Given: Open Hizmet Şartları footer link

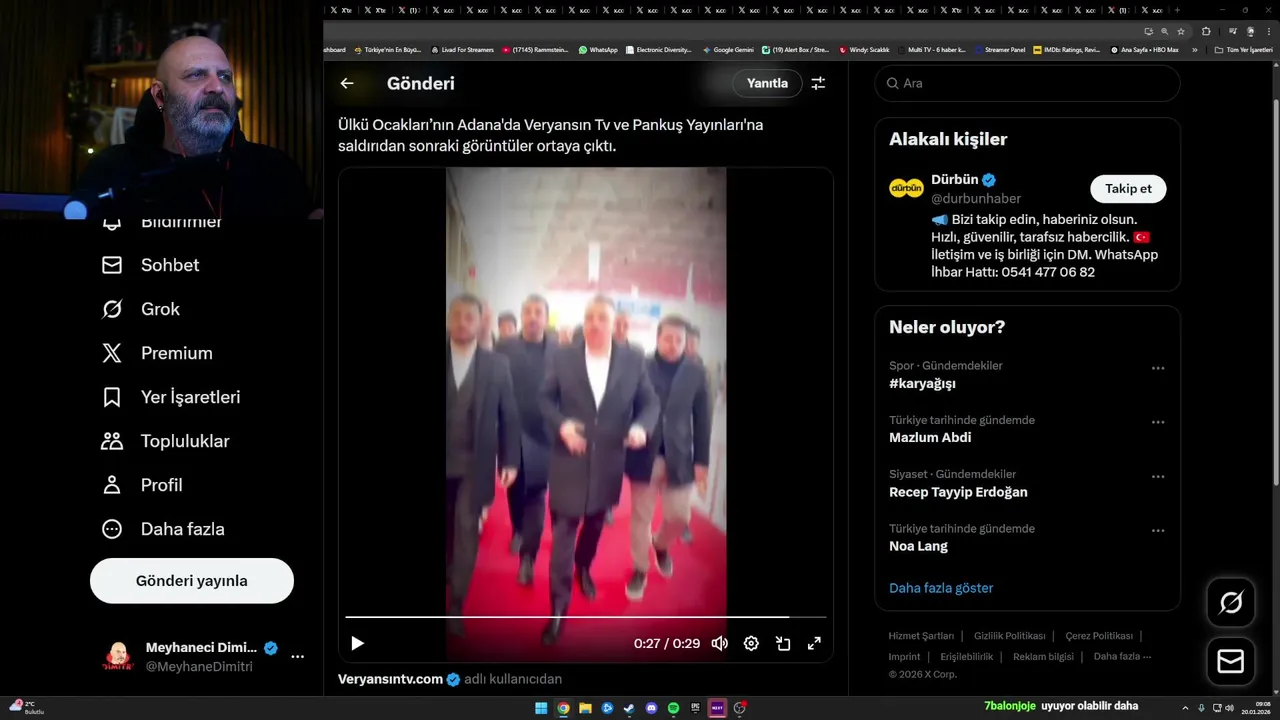Looking at the screenshot, I should pyautogui.click(x=921, y=636).
